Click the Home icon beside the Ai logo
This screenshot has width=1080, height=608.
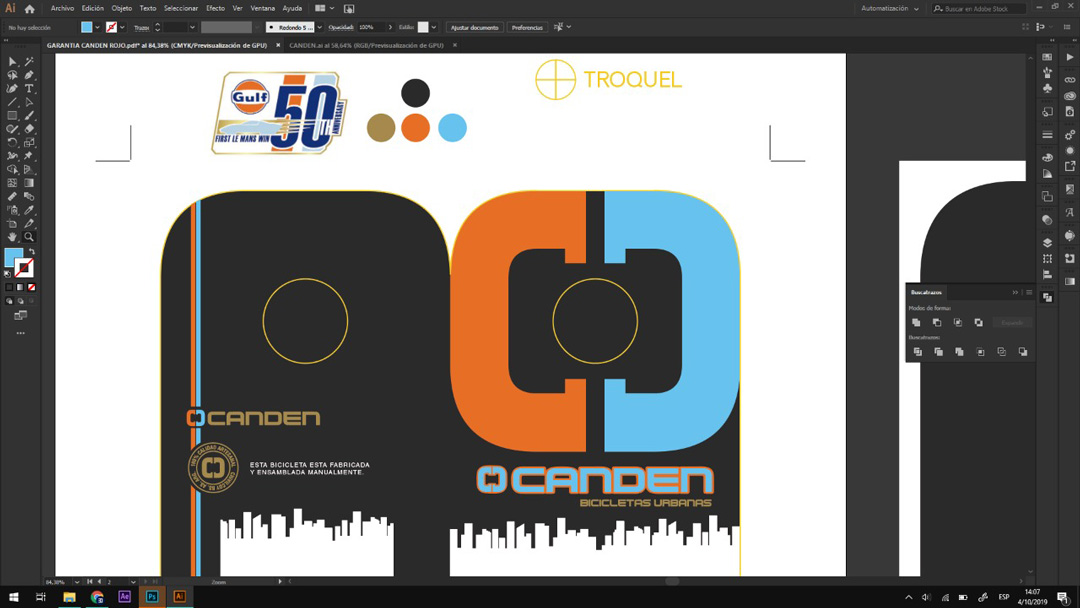pyautogui.click(x=29, y=8)
